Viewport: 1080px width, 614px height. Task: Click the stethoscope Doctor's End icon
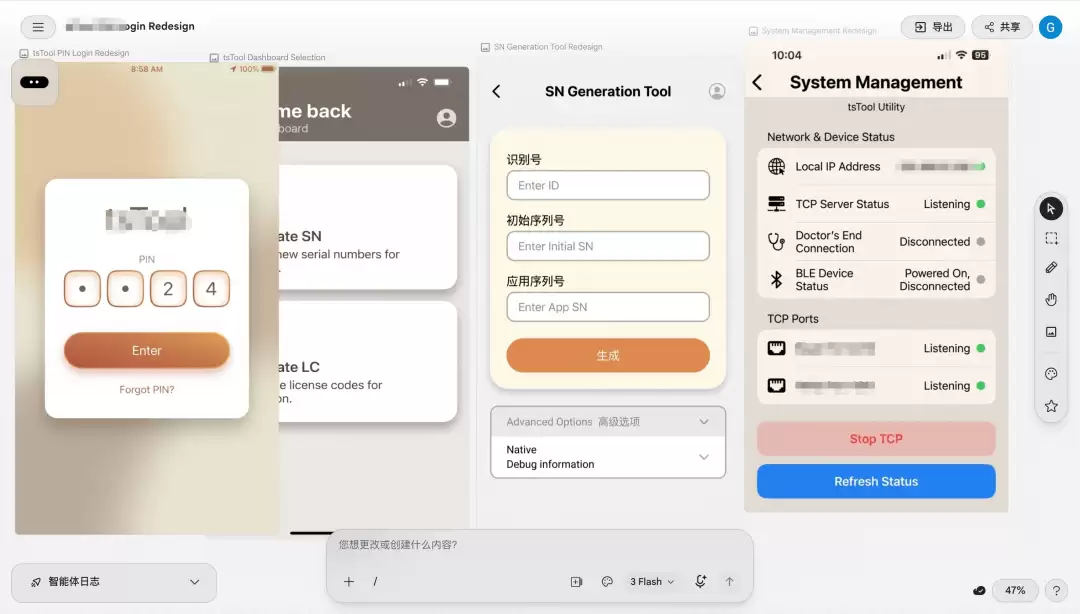click(x=776, y=241)
